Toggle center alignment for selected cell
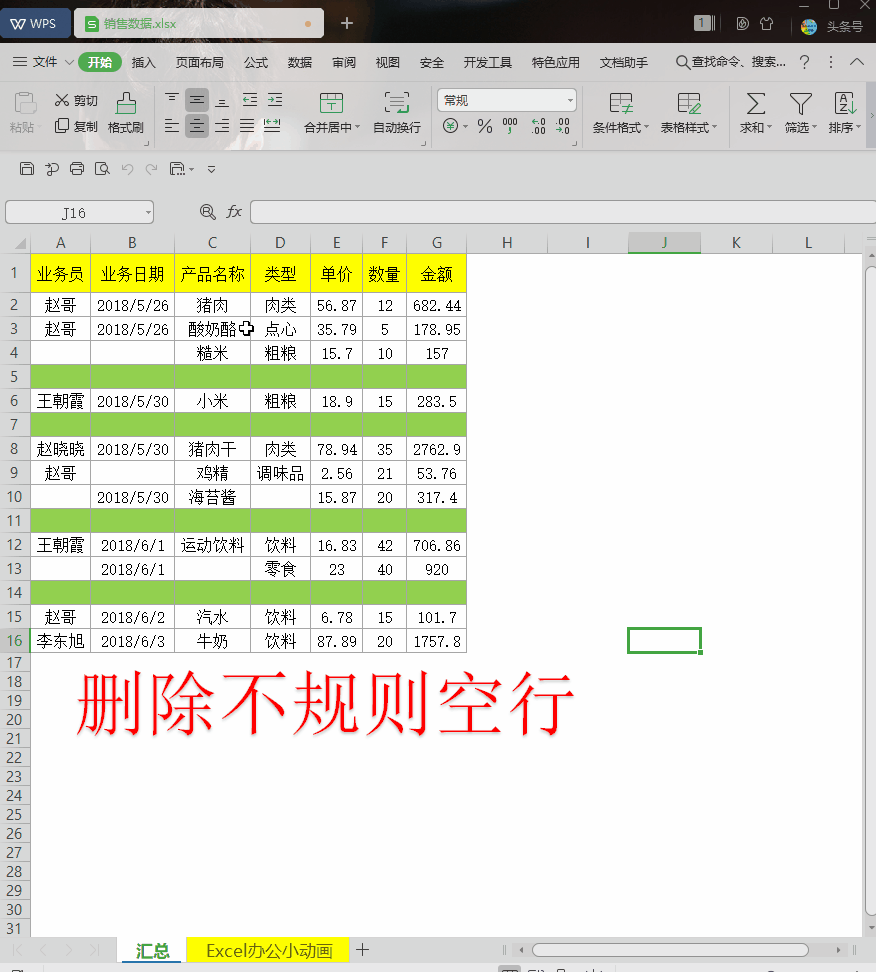876x972 pixels. (x=196, y=125)
